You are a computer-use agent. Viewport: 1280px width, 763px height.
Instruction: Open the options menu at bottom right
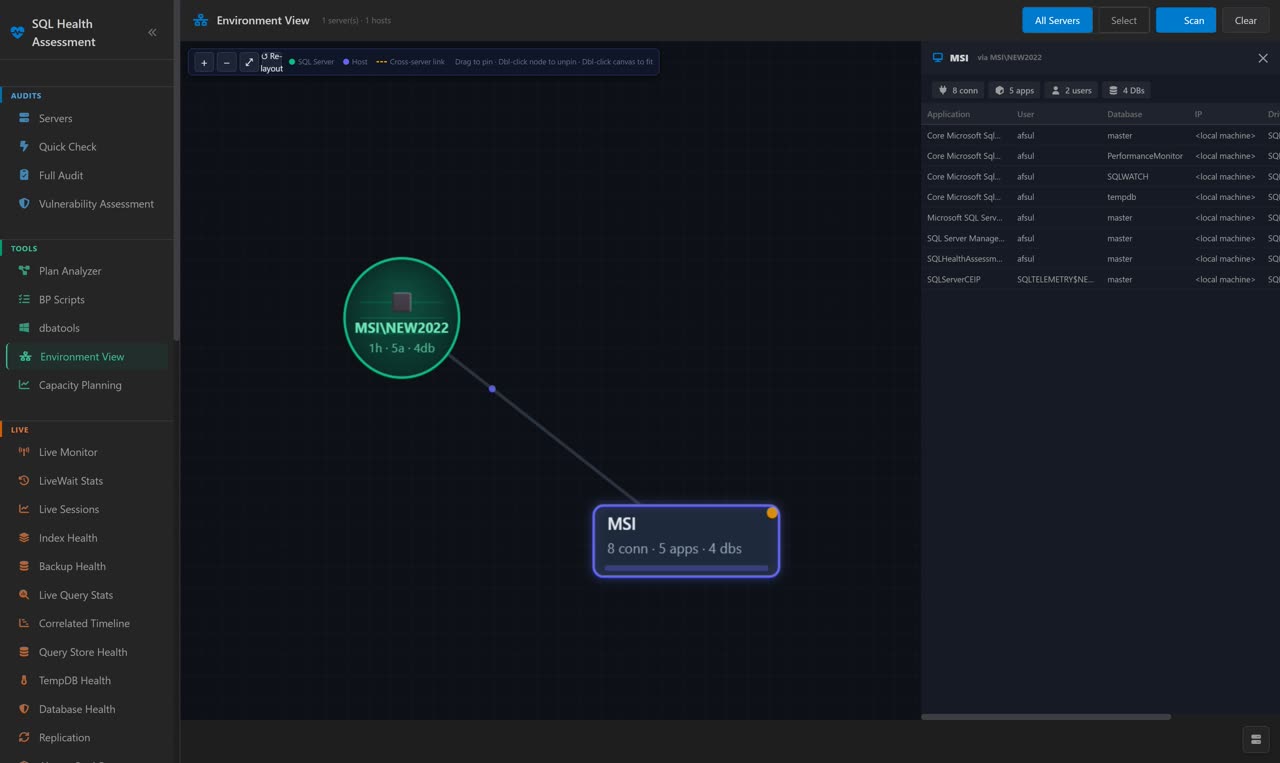coord(1255,738)
